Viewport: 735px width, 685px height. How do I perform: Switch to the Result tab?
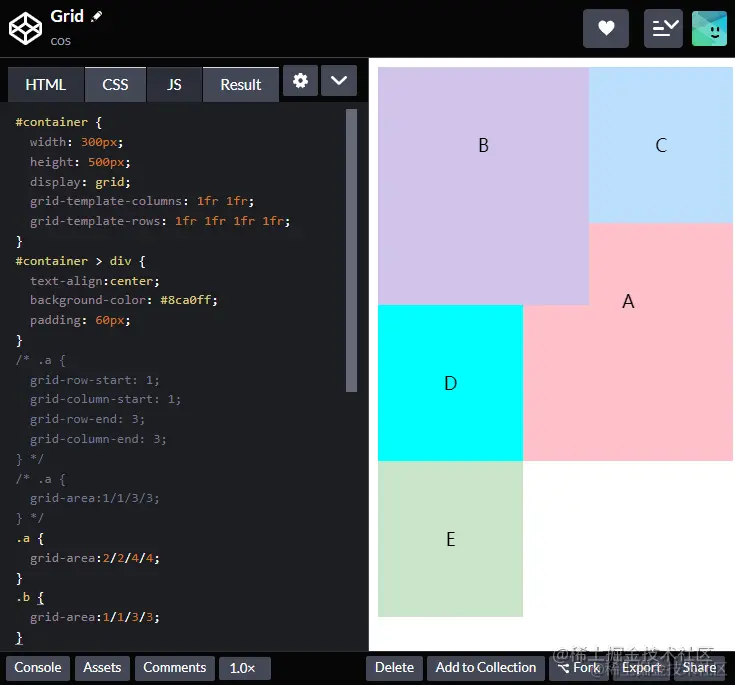tap(240, 84)
